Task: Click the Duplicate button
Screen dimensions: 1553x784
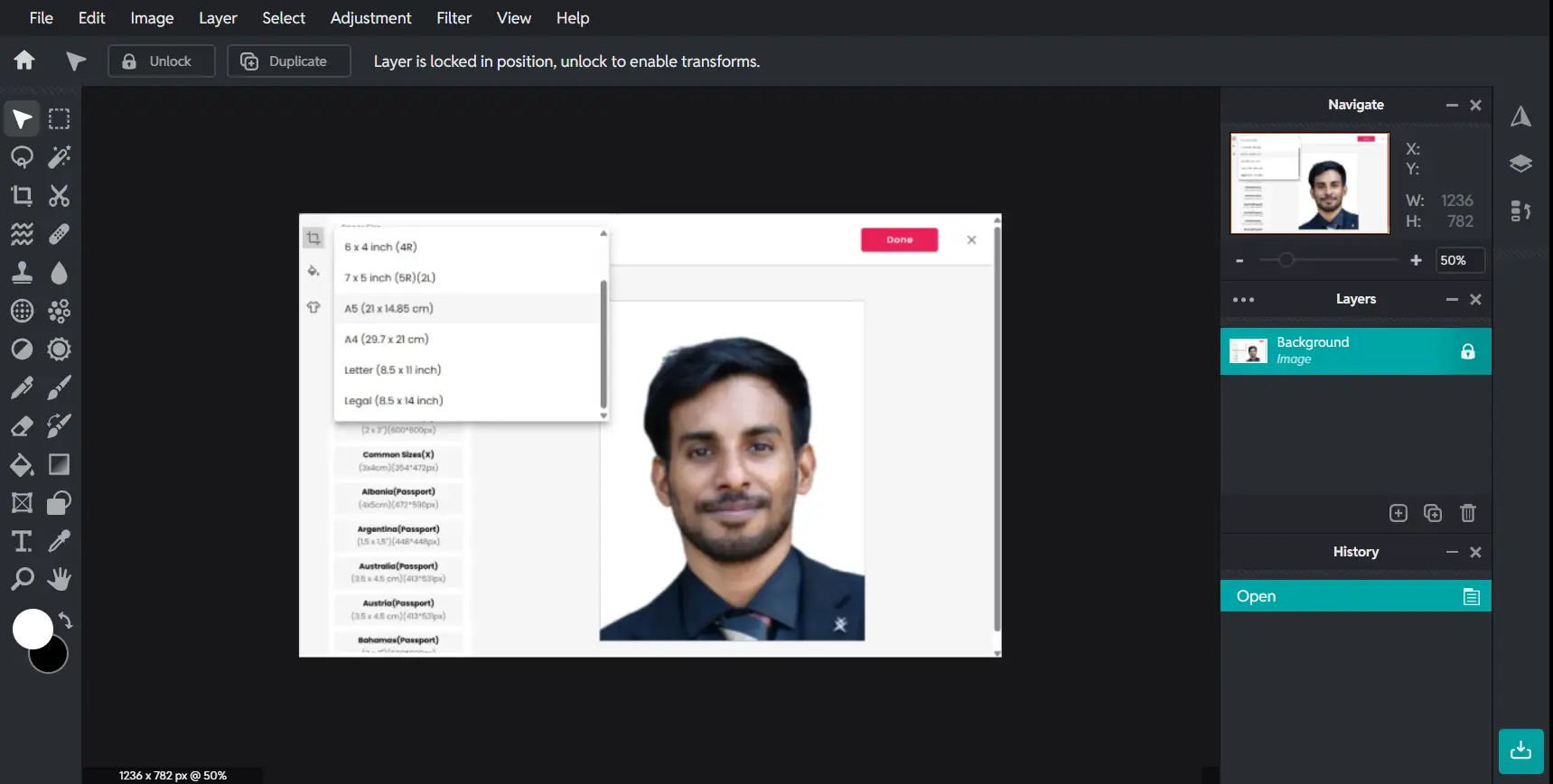Action: (x=289, y=61)
